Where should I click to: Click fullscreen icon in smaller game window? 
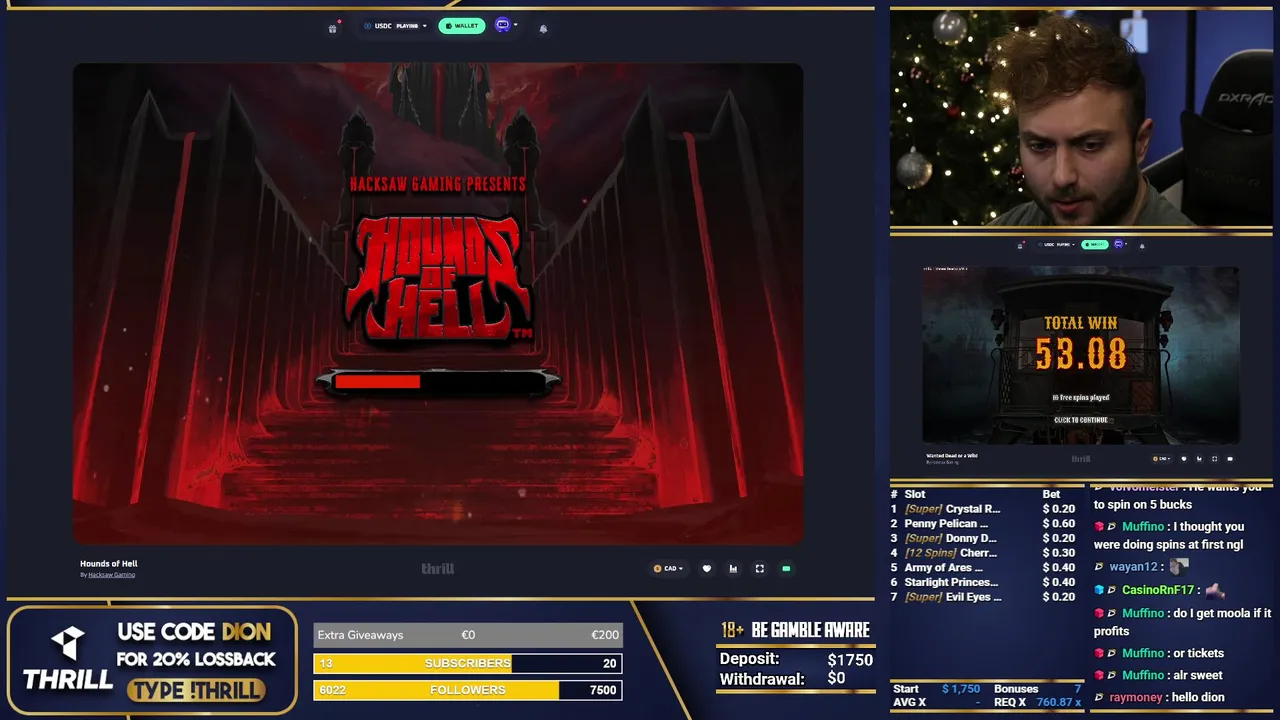[x=1214, y=459]
